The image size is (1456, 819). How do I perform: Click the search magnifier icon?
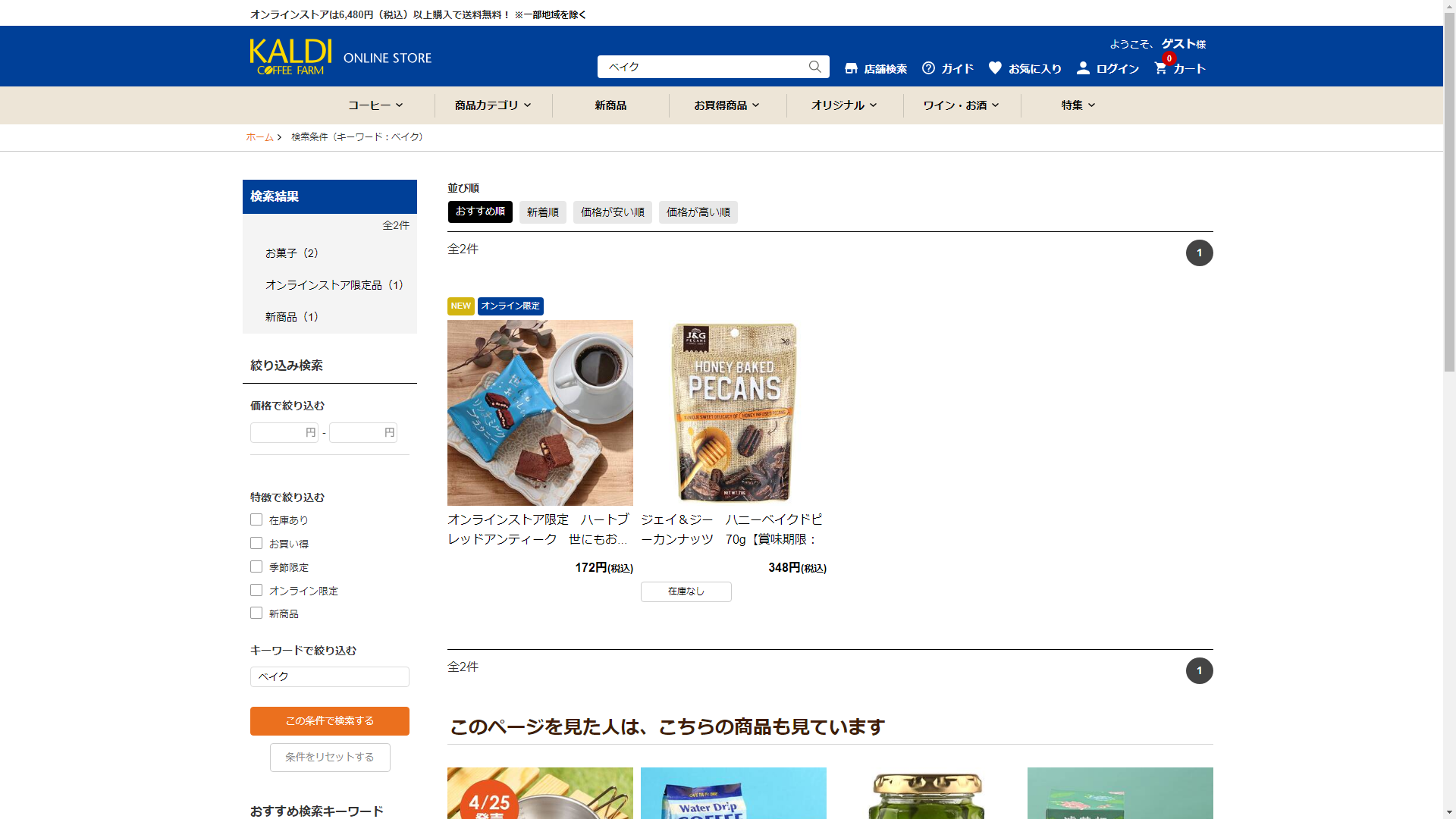[814, 67]
